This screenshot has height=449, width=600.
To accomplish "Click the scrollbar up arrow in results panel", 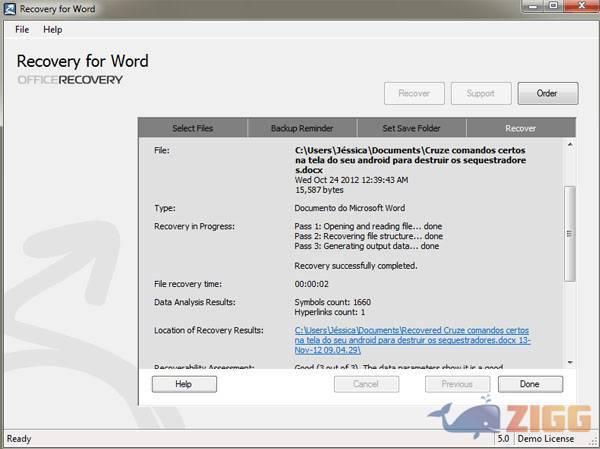I will 570,146.
